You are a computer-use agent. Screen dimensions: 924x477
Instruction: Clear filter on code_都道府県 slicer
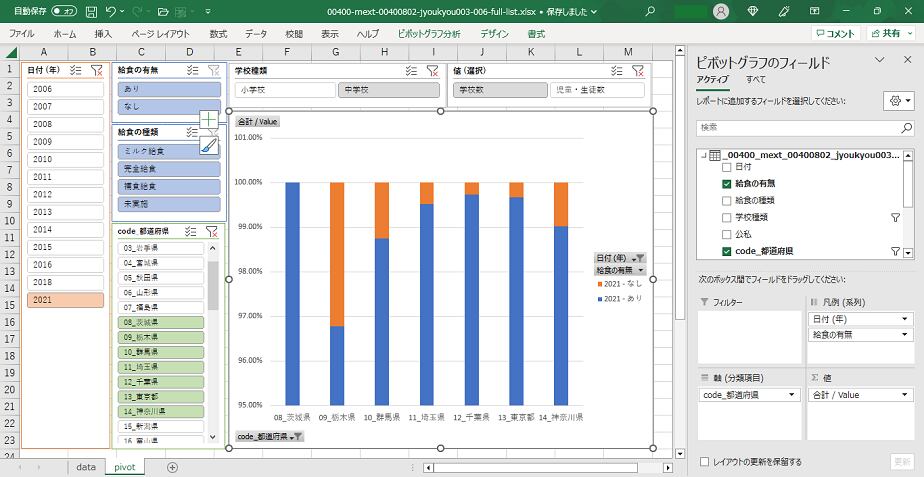pos(212,231)
